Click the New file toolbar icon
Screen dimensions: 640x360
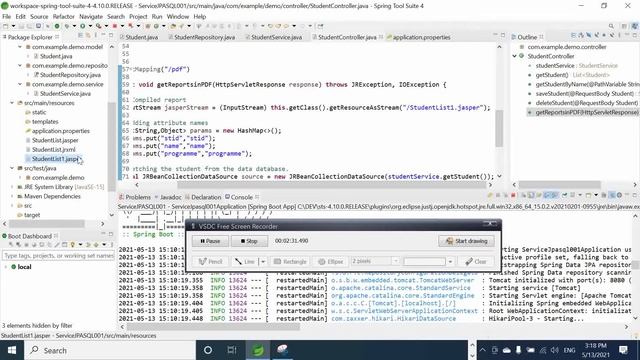pos(6,26)
